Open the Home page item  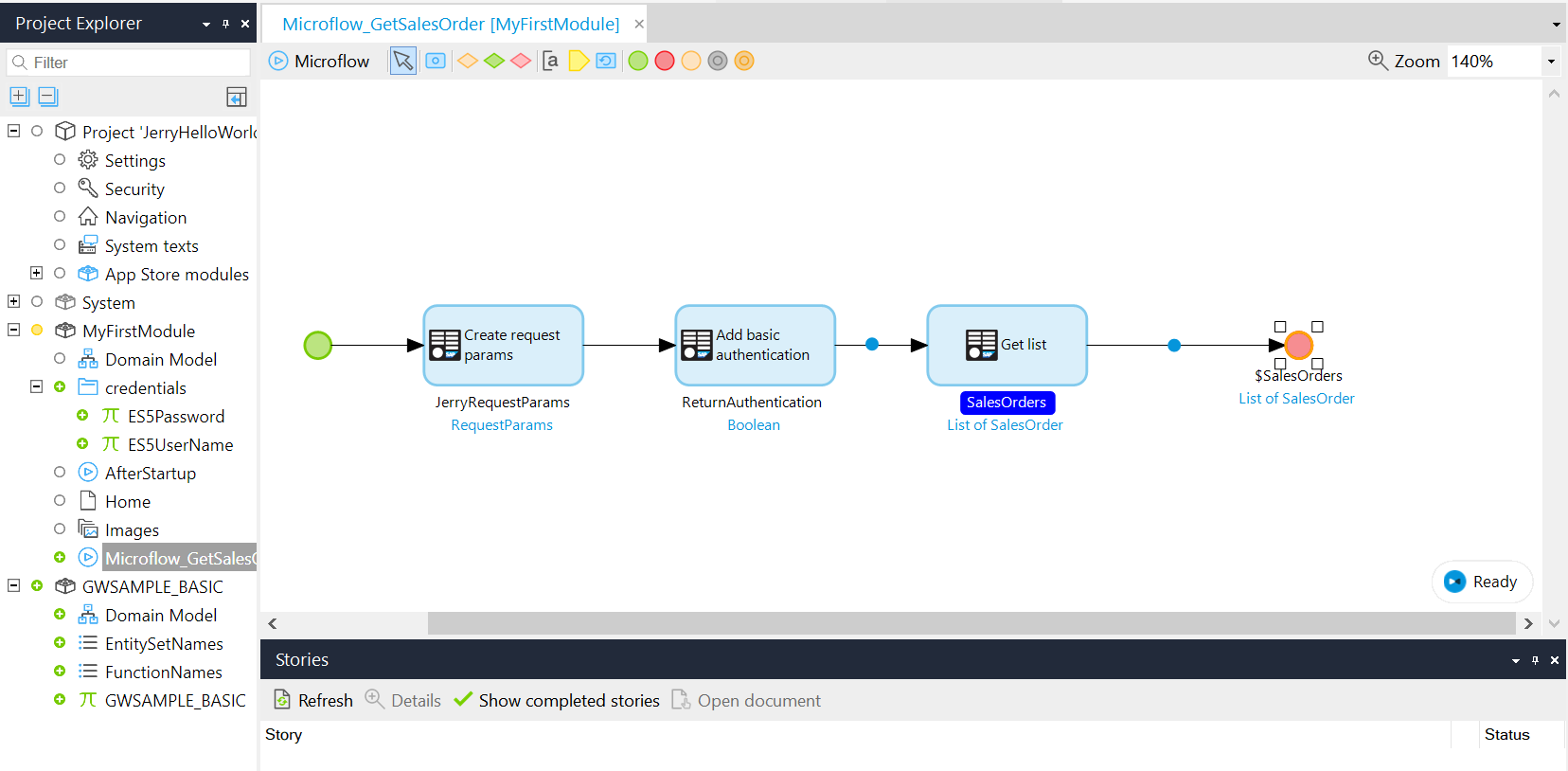pos(128,501)
